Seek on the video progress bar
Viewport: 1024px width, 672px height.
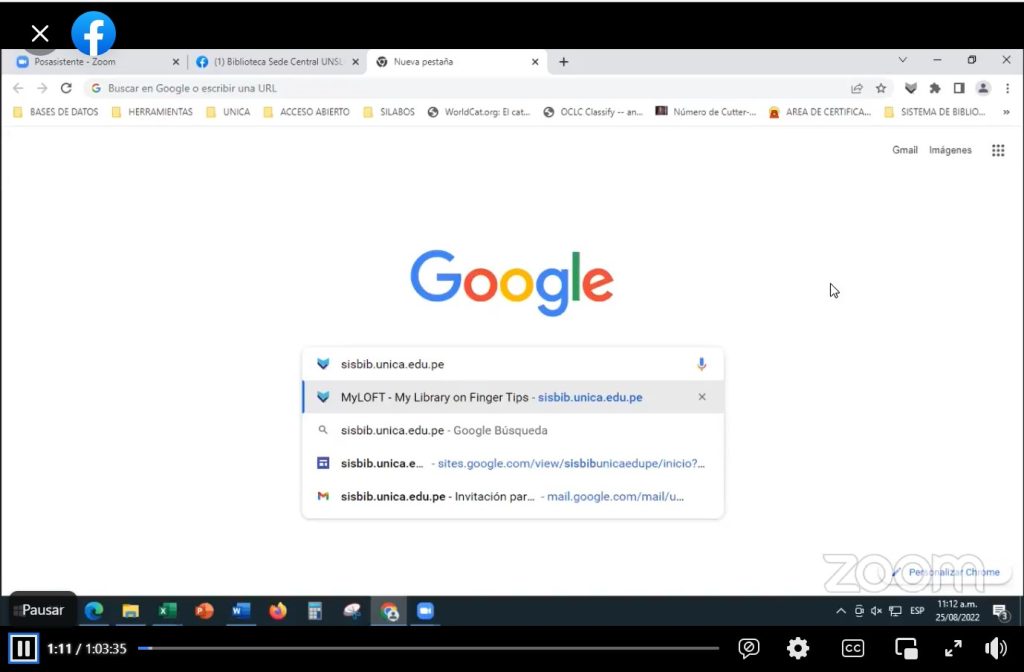tap(428, 648)
